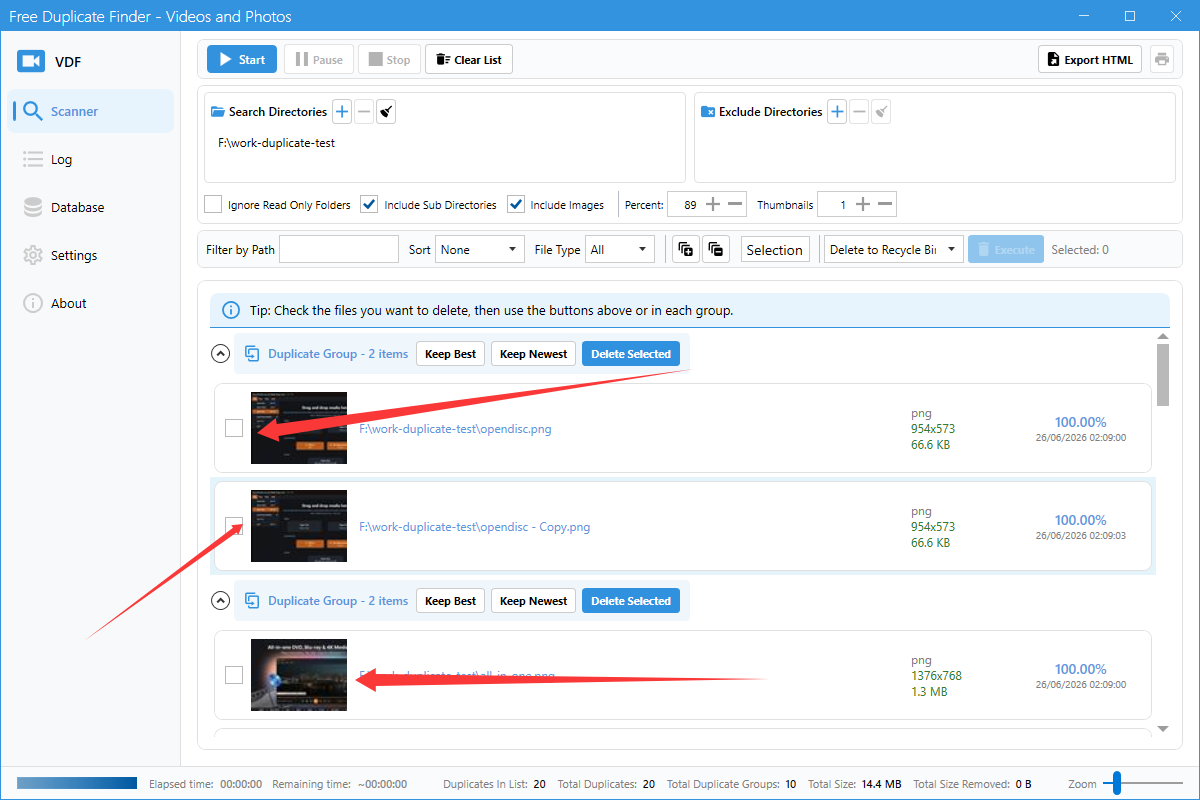Screen dimensions: 1200x800
Task: Click the expand all groups icon
Action: point(686,250)
